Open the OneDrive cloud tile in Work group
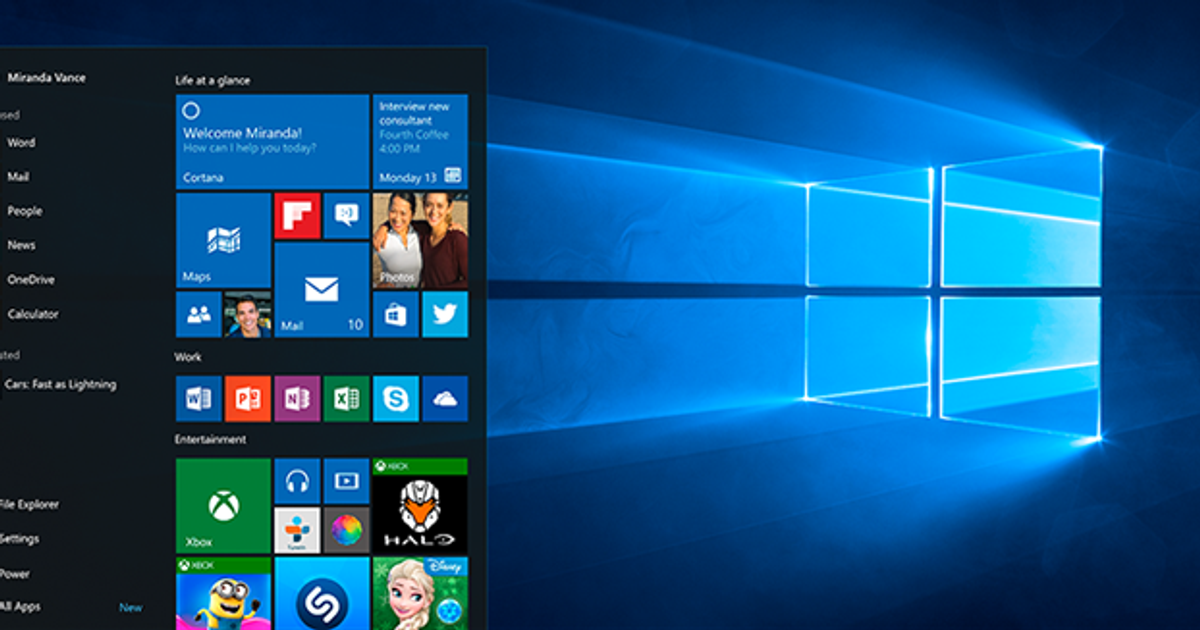This screenshot has height=630, width=1200. coord(445,398)
